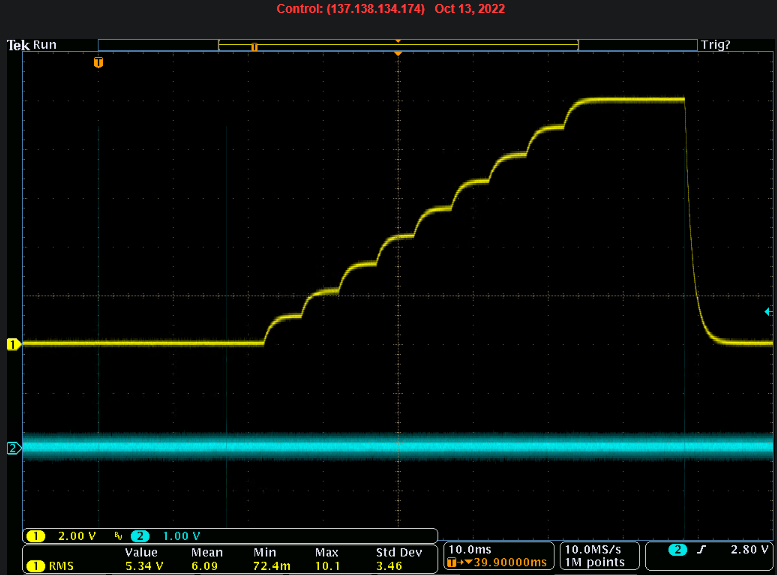
Task: Click the trigger source channel 2 badge
Action: click(x=677, y=550)
